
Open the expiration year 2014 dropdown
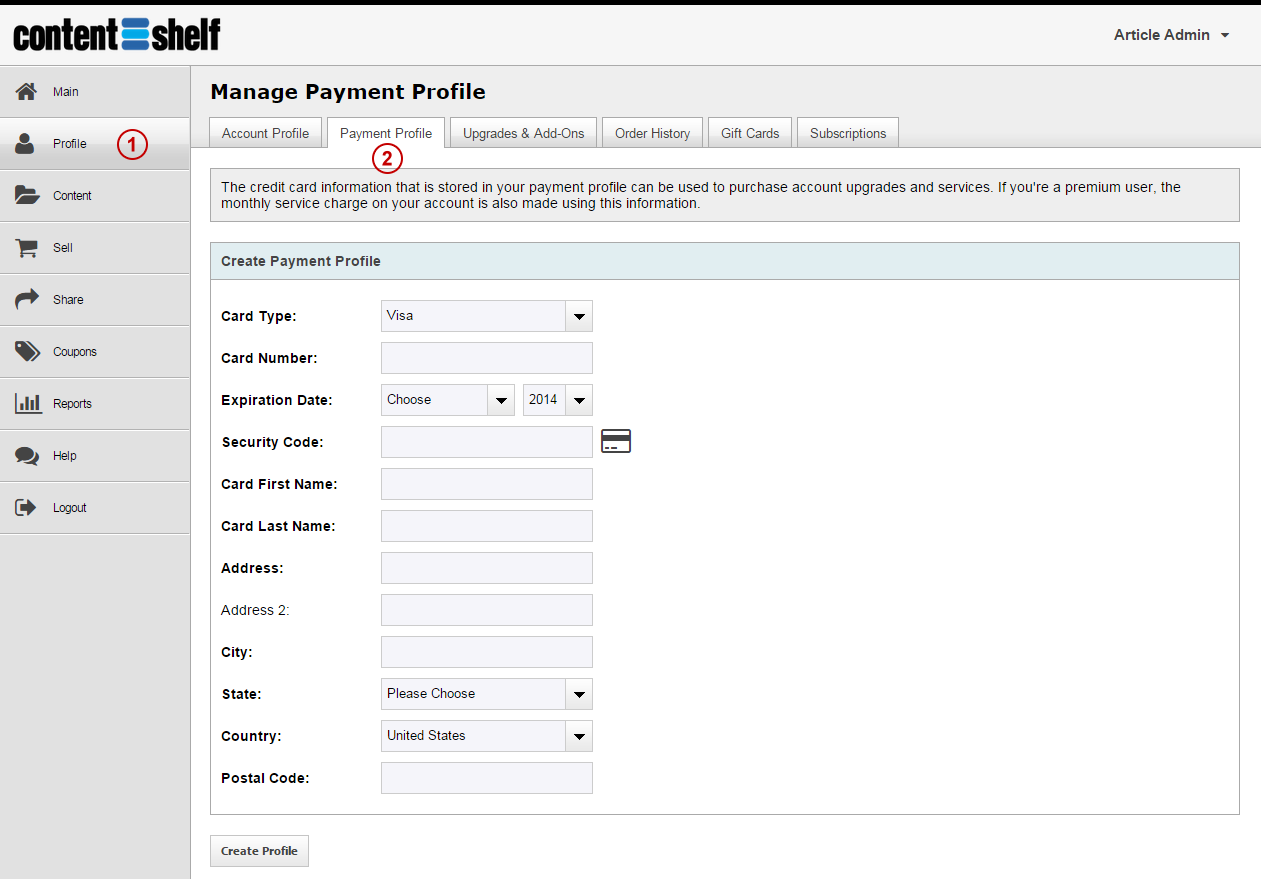558,400
